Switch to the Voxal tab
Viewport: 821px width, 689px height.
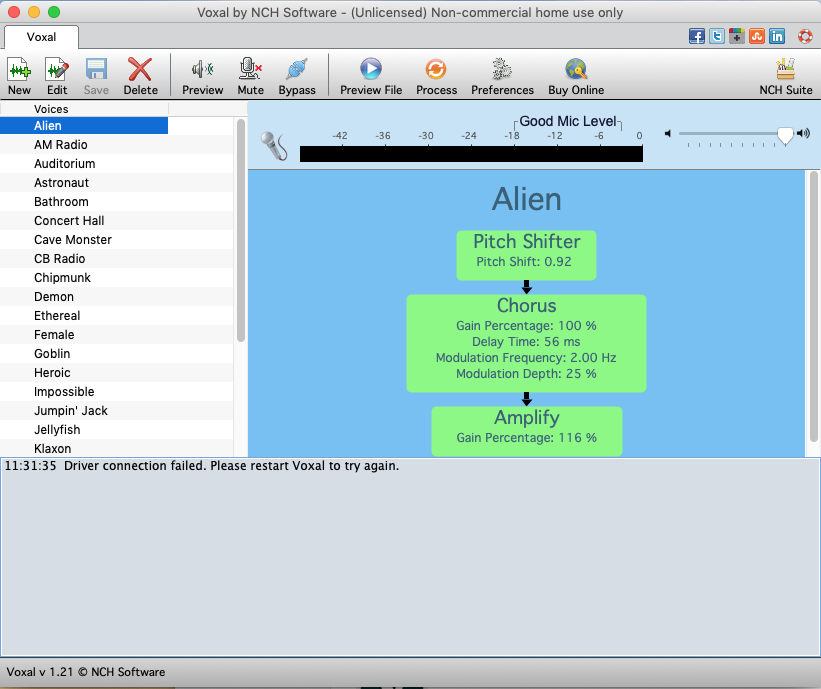(x=41, y=37)
